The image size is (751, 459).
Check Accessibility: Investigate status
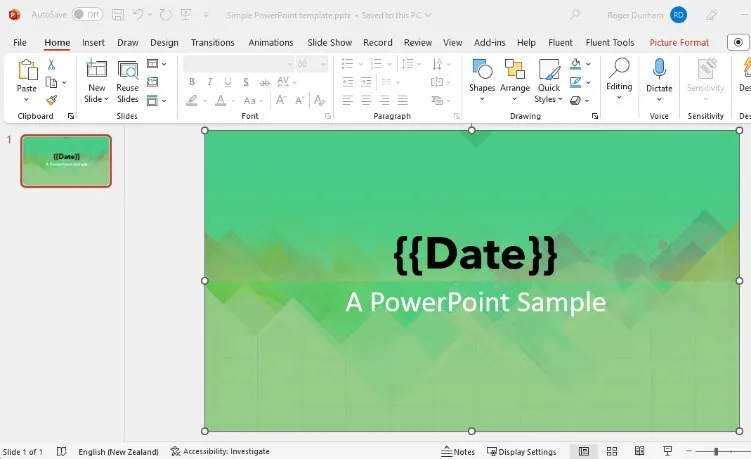coord(220,451)
